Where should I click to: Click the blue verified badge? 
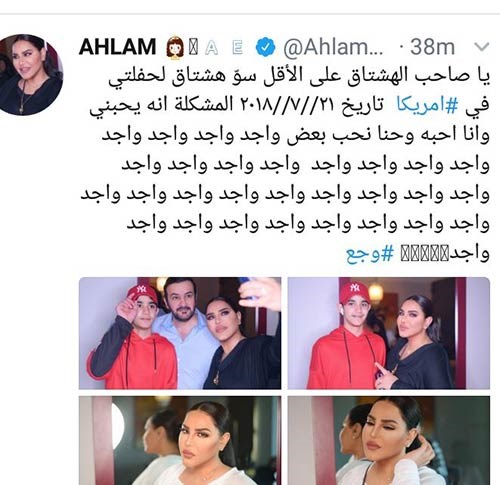pyautogui.click(x=265, y=47)
